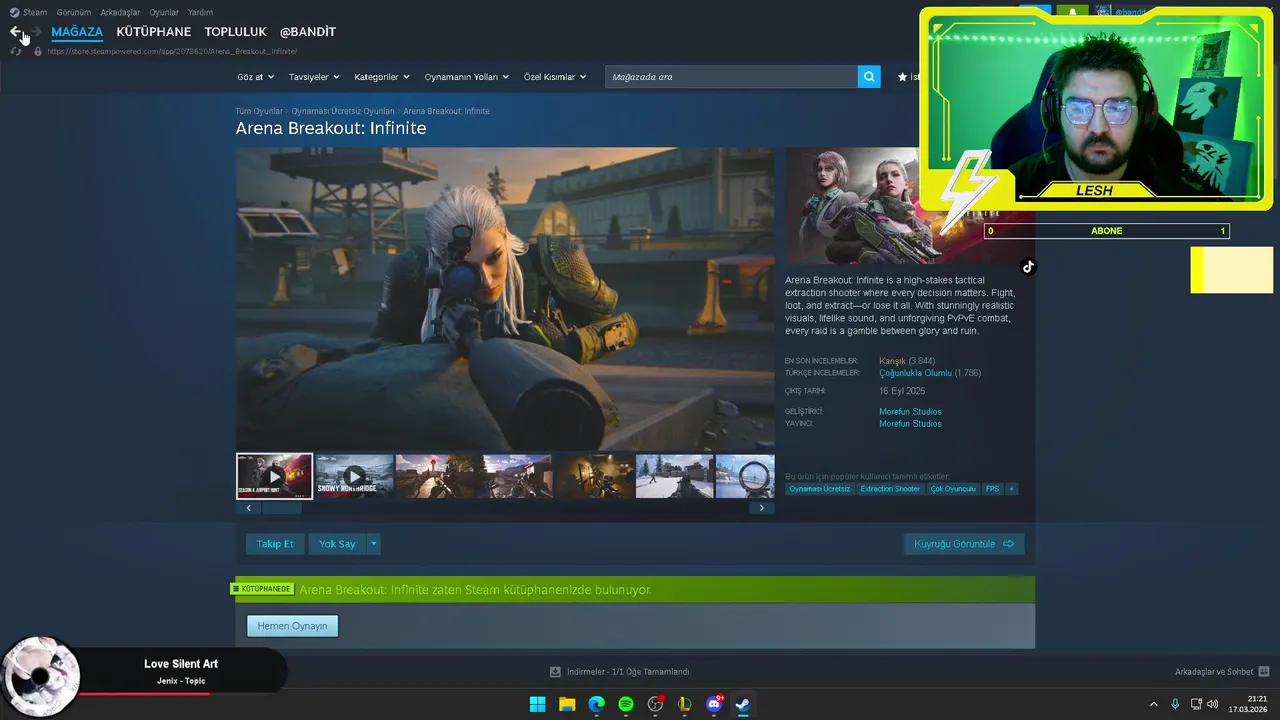Click in the Mağazada ara search field
The height and width of the screenshot is (720, 1280).
point(731,77)
